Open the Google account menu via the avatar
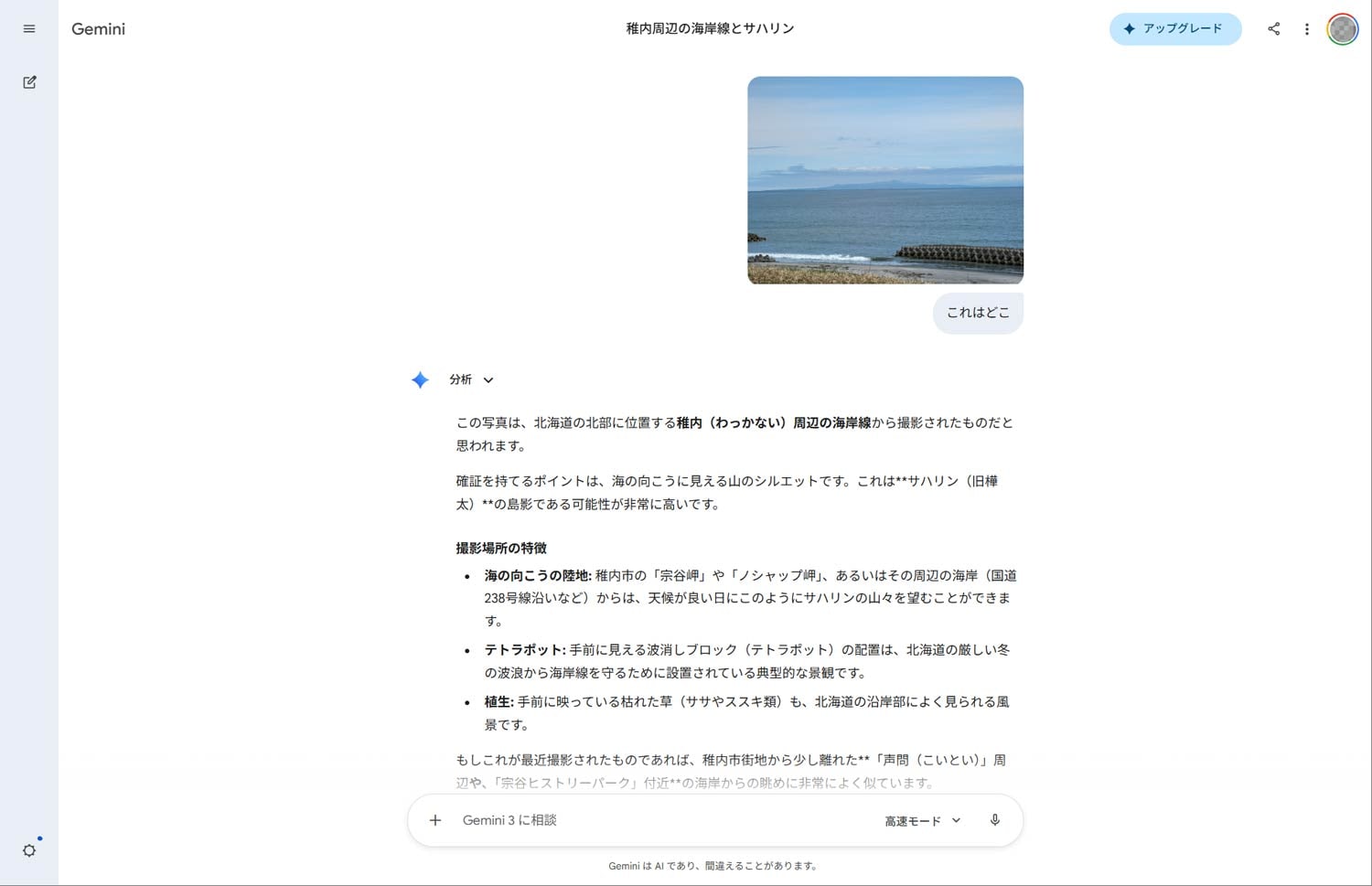The width and height of the screenshot is (1372, 886). point(1342,28)
